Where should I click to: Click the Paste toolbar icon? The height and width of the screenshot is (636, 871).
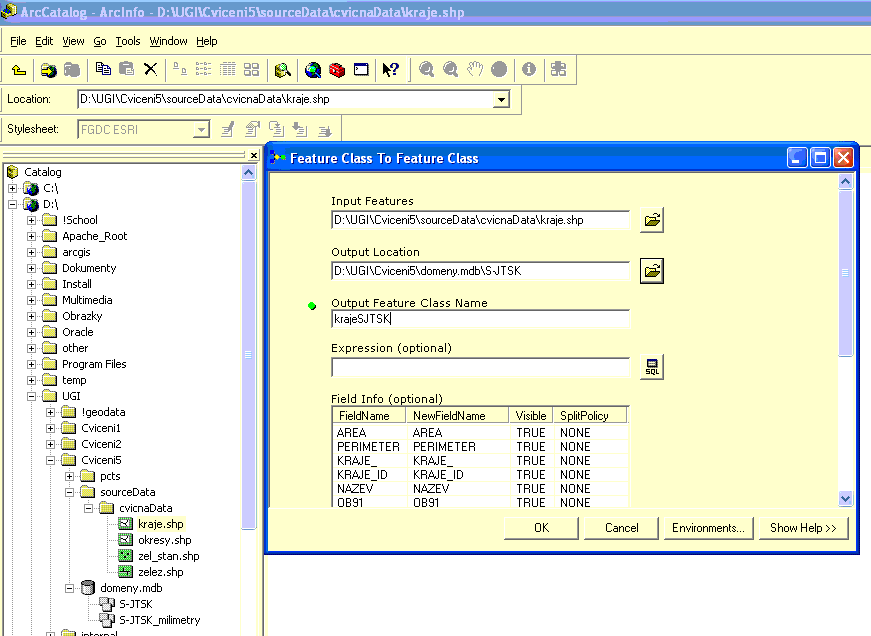(127, 69)
